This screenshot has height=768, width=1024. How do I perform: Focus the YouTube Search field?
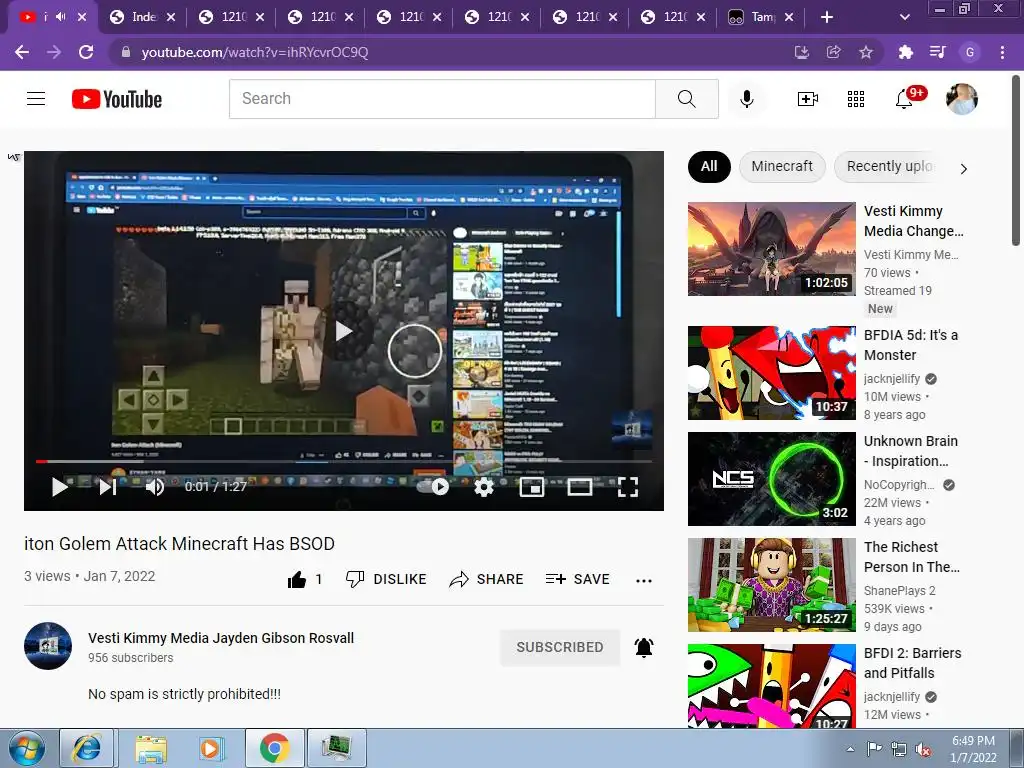click(x=442, y=99)
